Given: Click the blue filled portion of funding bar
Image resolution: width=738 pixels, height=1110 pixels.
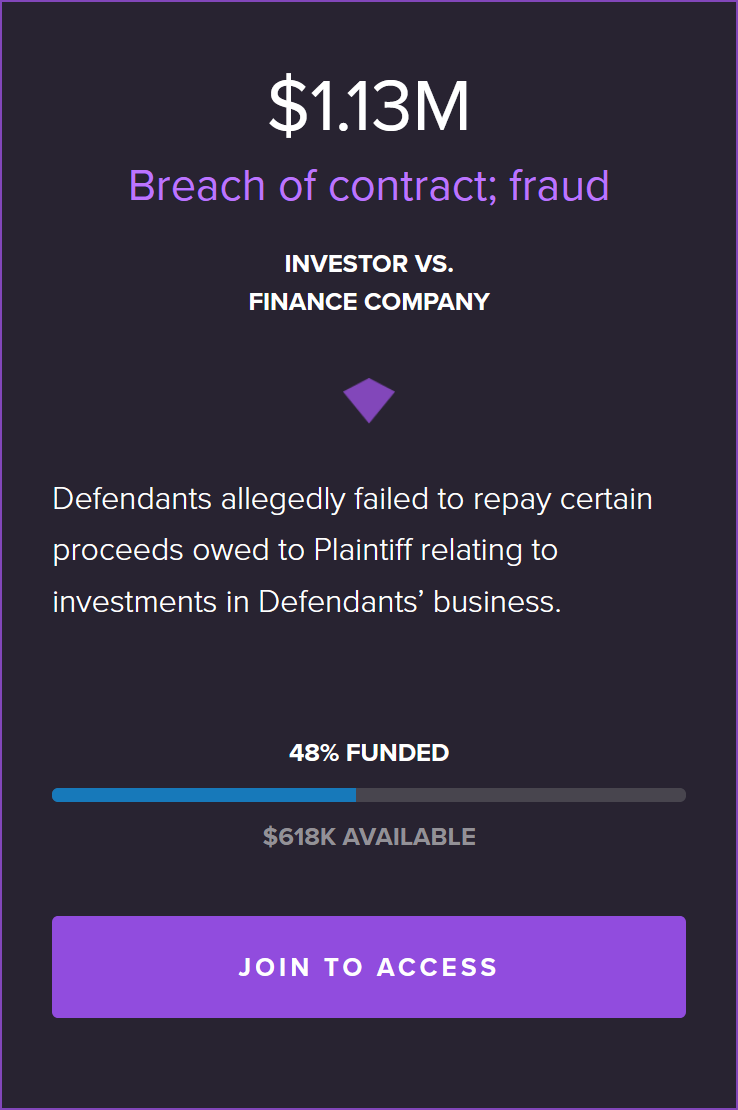Looking at the screenshot, I should click(204, 795).
